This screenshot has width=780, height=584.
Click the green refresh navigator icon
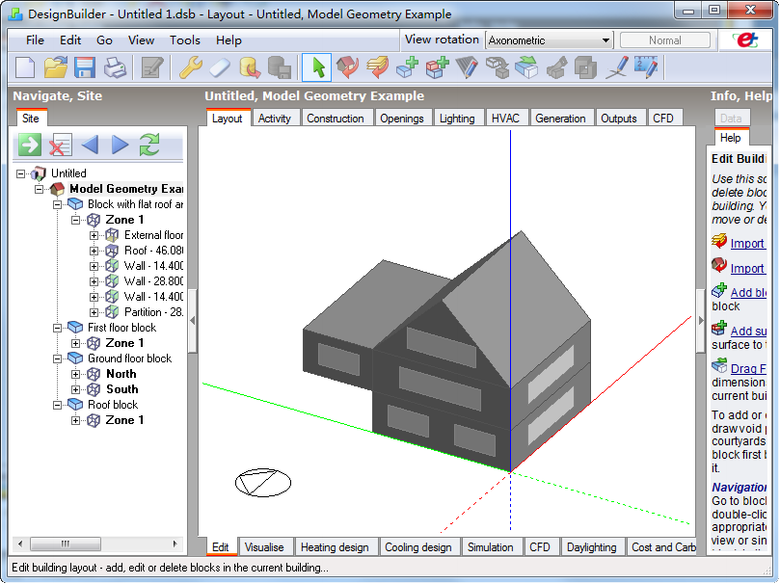[149, 145]
